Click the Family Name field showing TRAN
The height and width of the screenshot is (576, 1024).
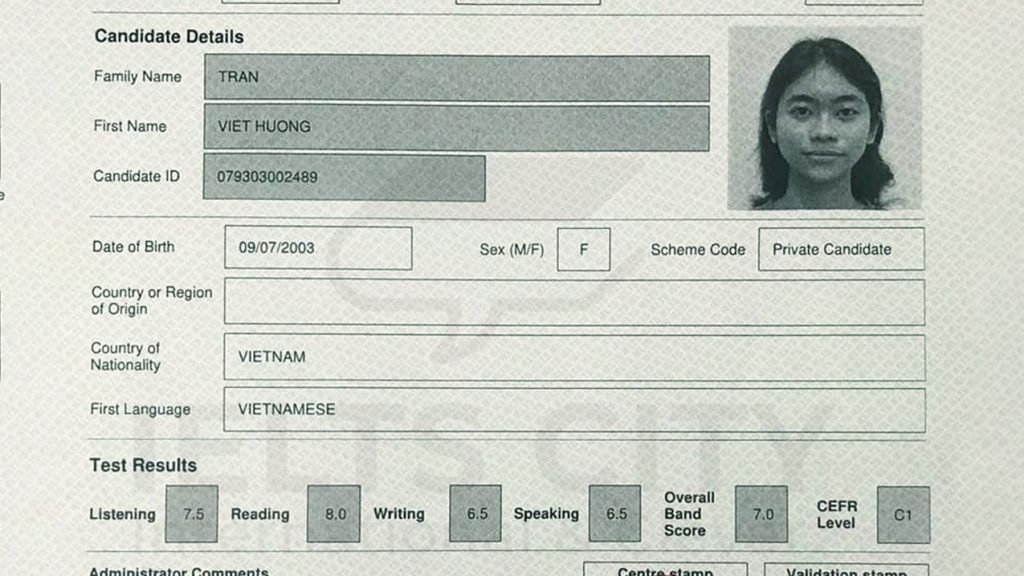coord(455,77)
